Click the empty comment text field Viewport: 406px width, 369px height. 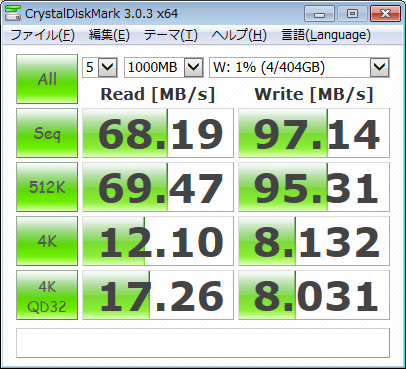pos(203,343)
